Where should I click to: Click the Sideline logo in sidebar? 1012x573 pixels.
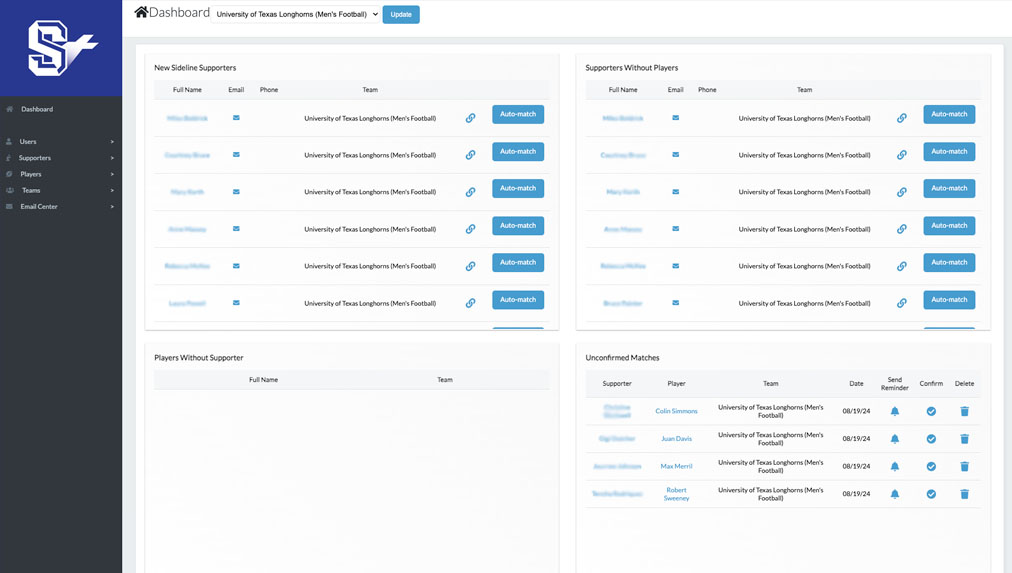click(61, 48)
